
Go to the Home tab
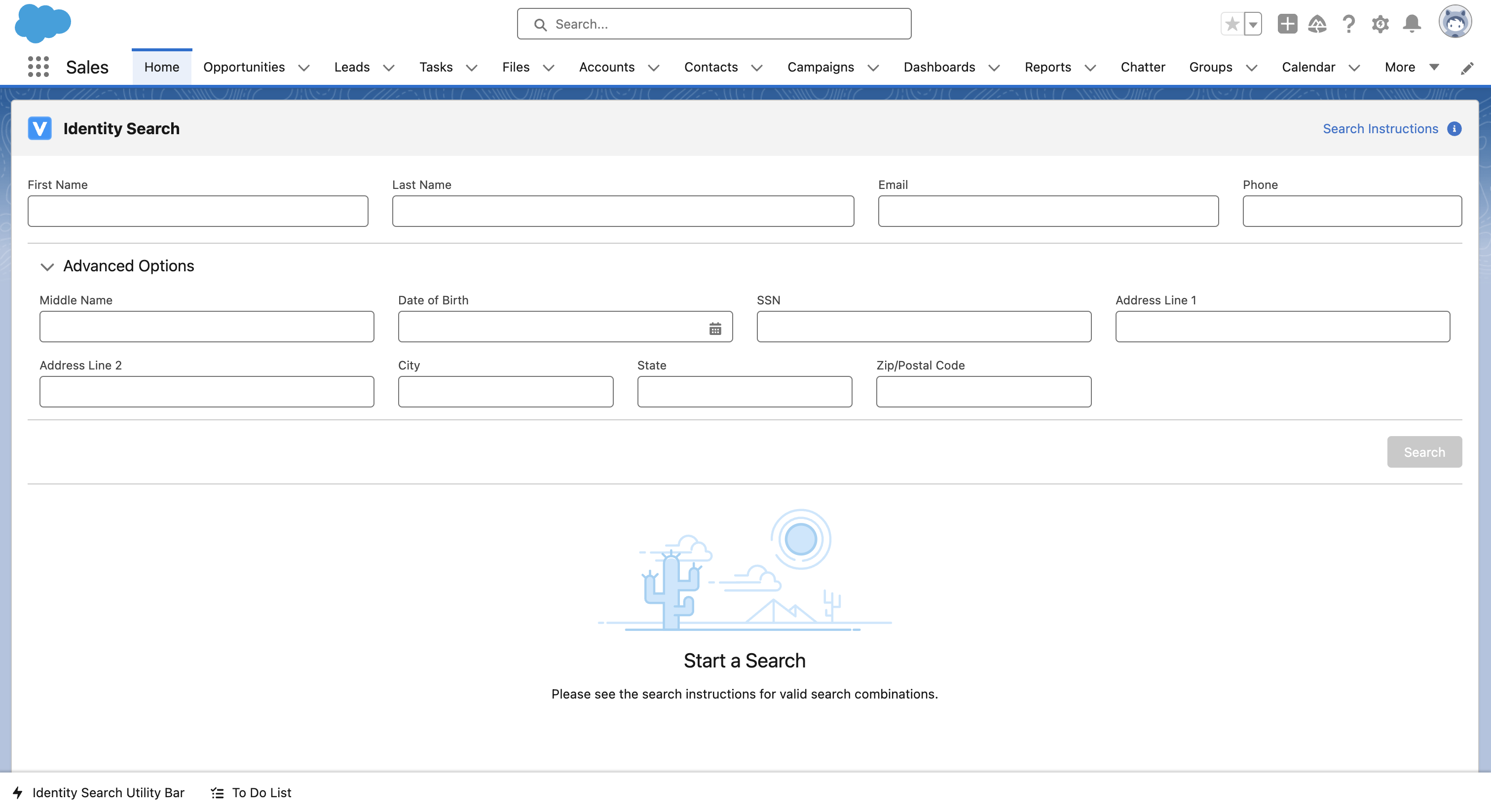tap(161, 67)
